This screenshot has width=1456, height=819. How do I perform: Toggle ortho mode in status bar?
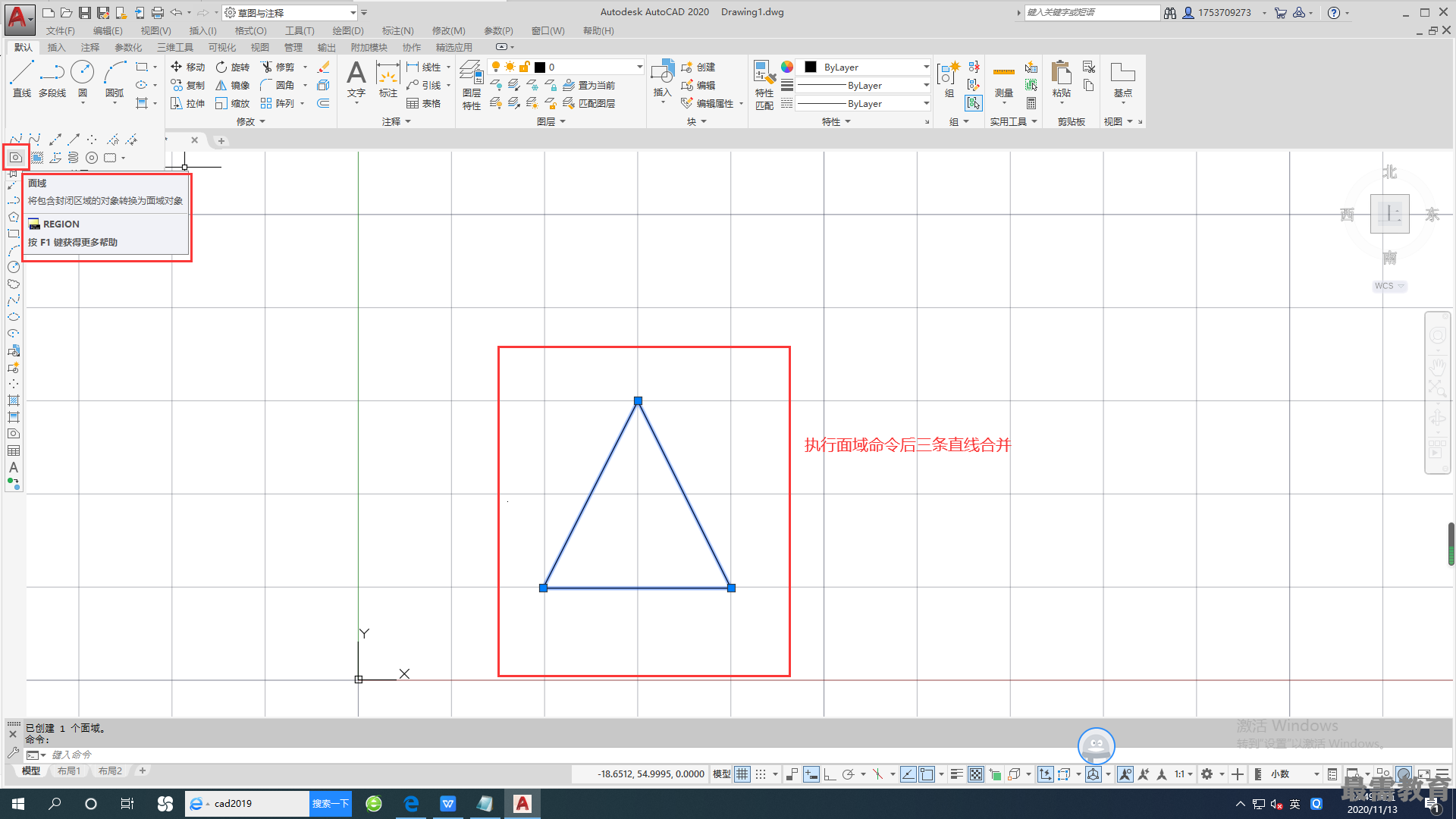coord(830,774)
